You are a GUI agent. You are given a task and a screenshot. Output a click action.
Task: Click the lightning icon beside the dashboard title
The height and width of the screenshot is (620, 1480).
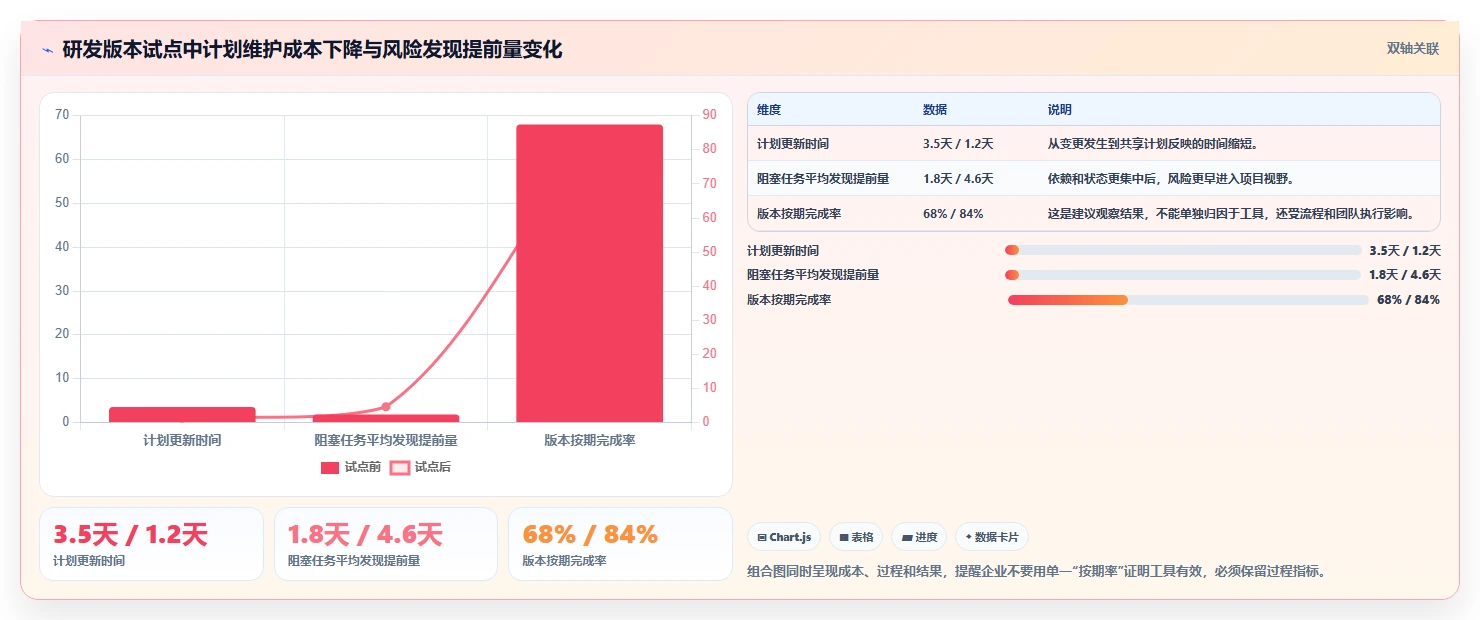click(48, 50)
